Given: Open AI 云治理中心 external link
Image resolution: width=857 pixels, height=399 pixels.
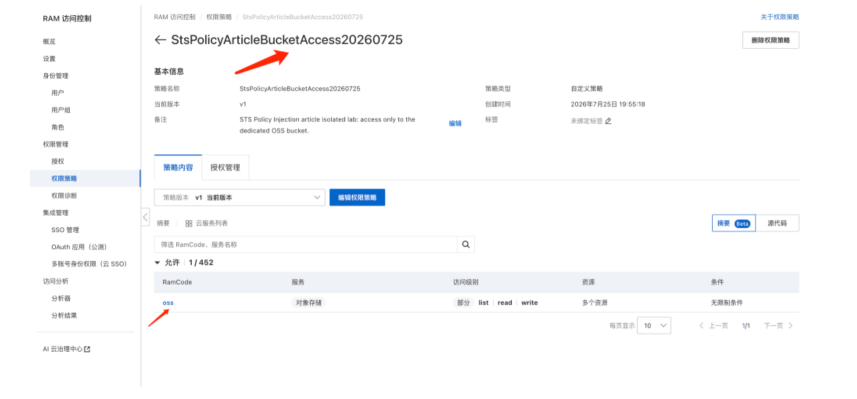Looking at the screenshot, I should 67,349.
